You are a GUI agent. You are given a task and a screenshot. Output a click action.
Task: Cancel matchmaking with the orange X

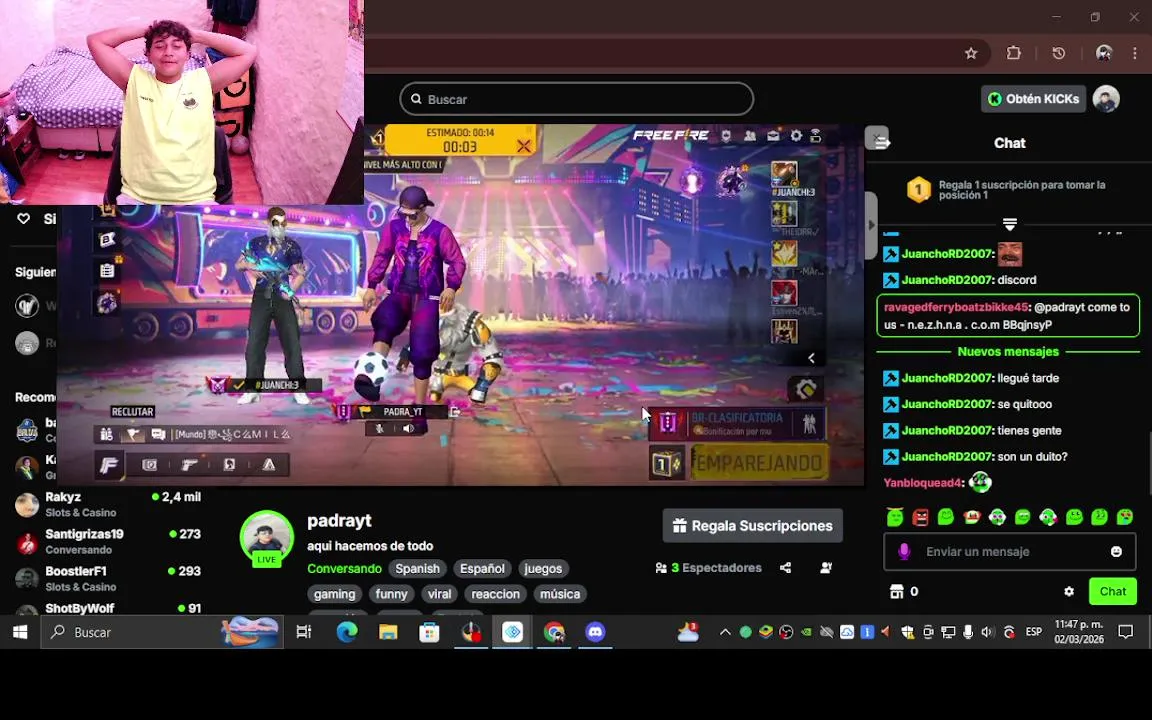point(523,146)
